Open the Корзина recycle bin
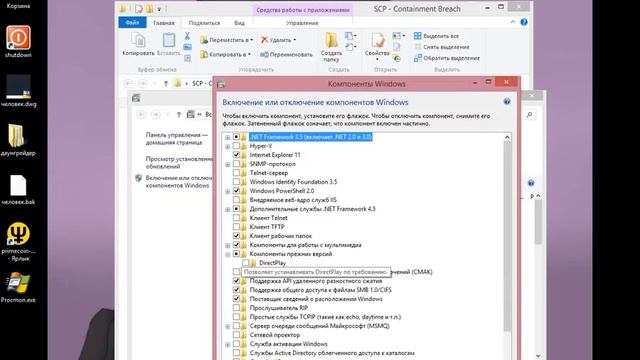This screenshot has width=640, height=360. [18, 5]
